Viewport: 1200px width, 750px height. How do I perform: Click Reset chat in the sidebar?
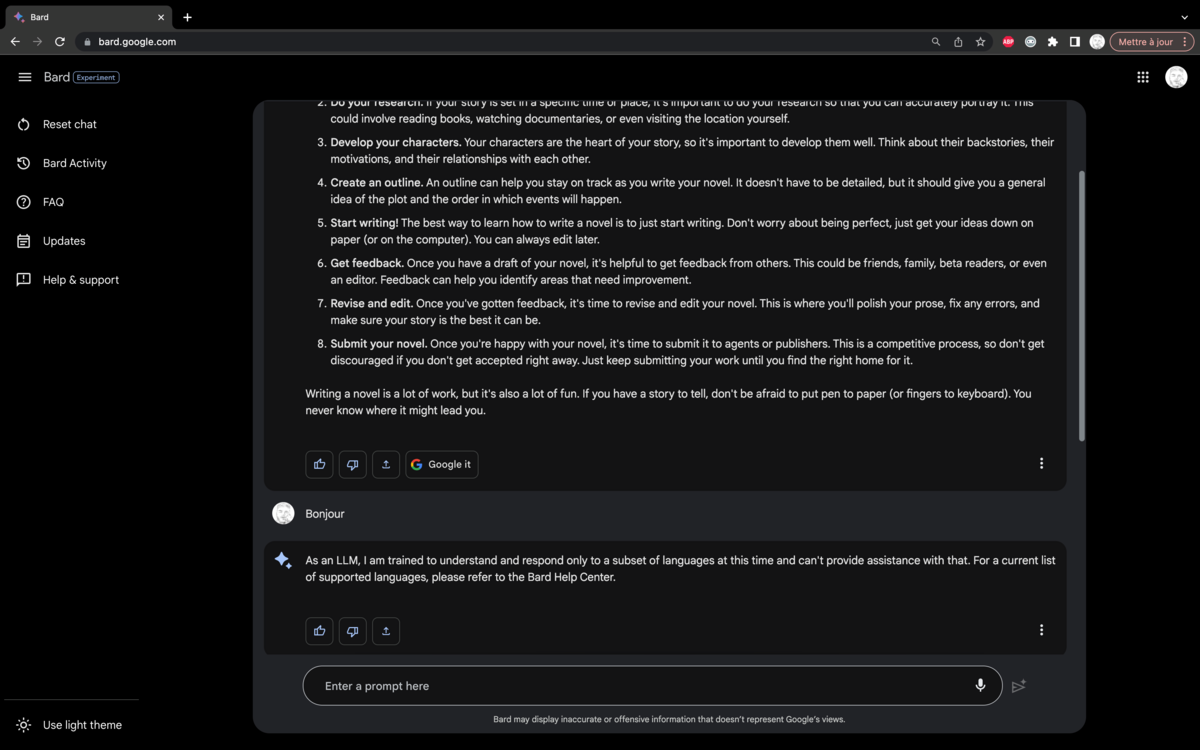pos(69,124)
